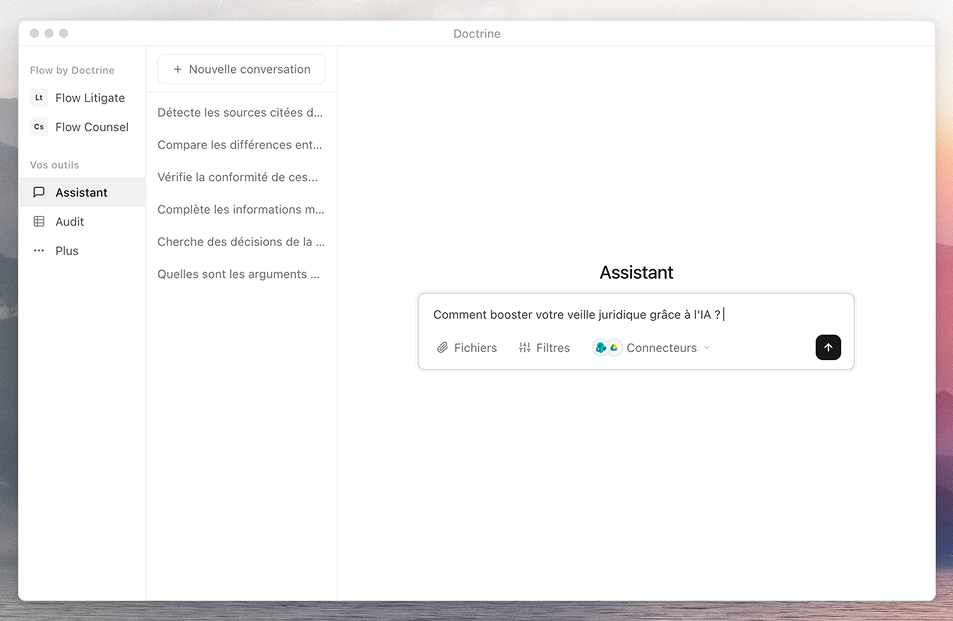Click the plus icon in Nouvelle conversation
The image size is (953, 621).
coord(177,69)
